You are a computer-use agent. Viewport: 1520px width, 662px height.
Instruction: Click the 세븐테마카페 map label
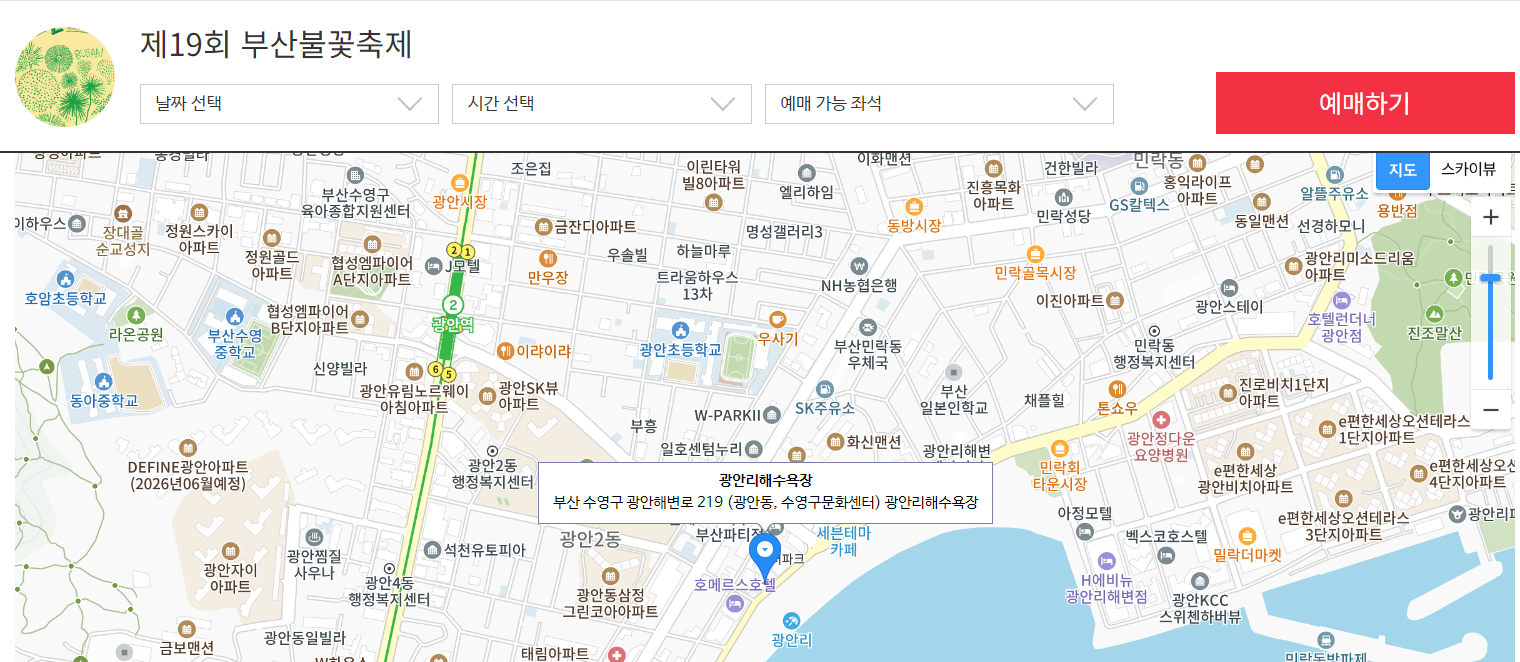[843, 541]
